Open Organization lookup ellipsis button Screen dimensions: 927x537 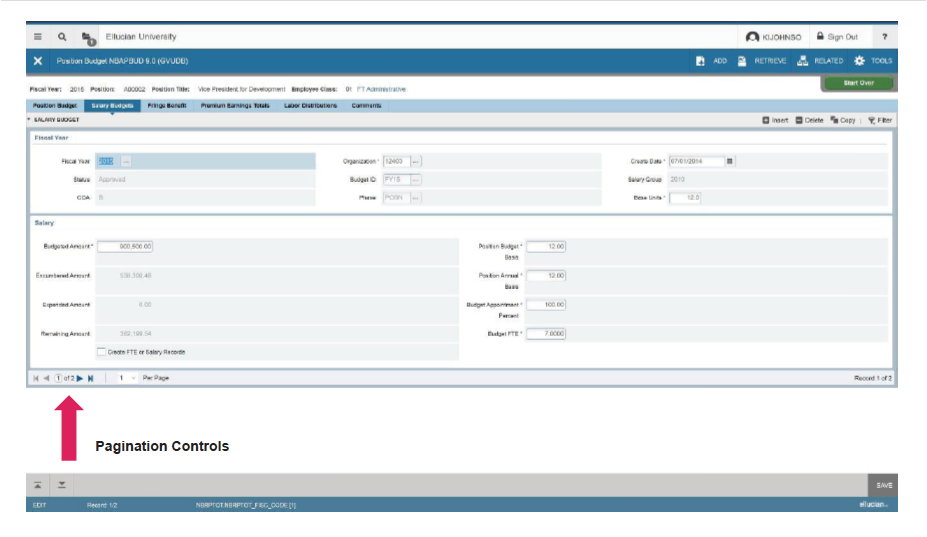(x=416, y=161)
